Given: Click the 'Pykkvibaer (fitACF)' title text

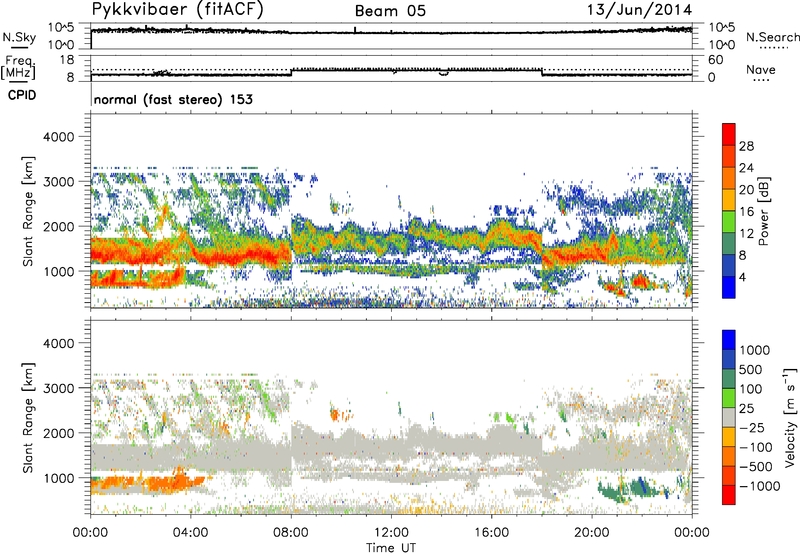Looking at the screenshot, I should tap(178, 10).
